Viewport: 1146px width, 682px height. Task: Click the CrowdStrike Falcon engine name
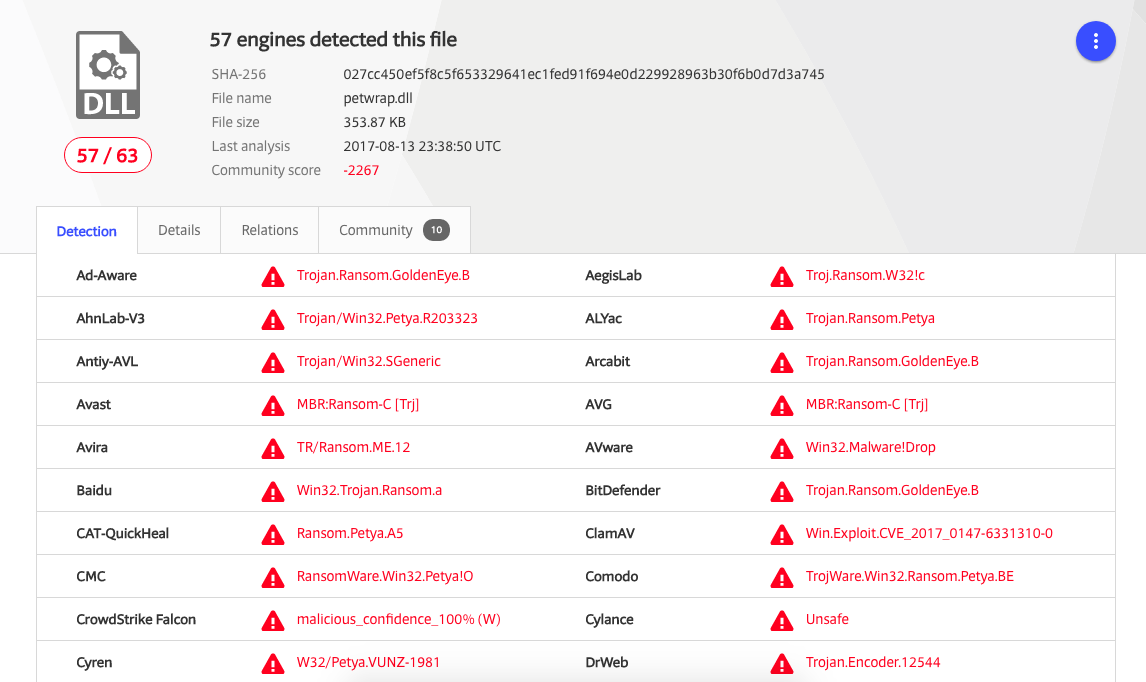[136, 620]
